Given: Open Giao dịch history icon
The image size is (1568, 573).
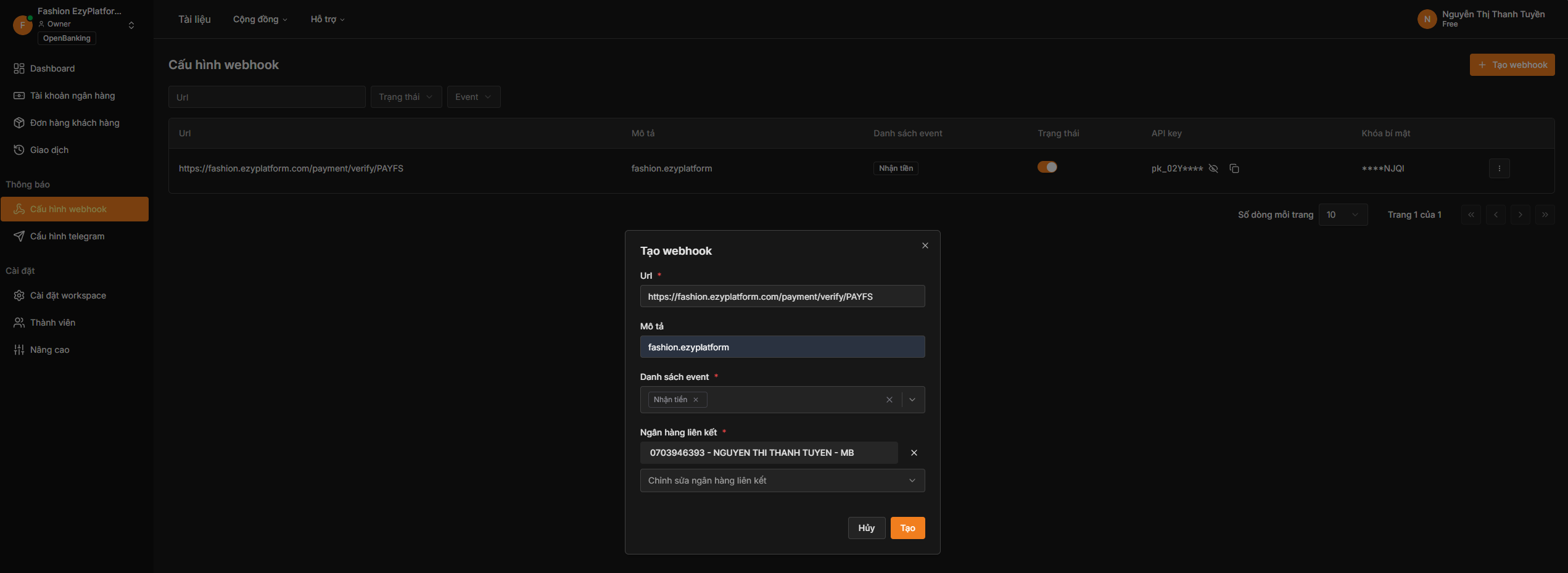Looking at the screenshot, I should pos(19,150).
